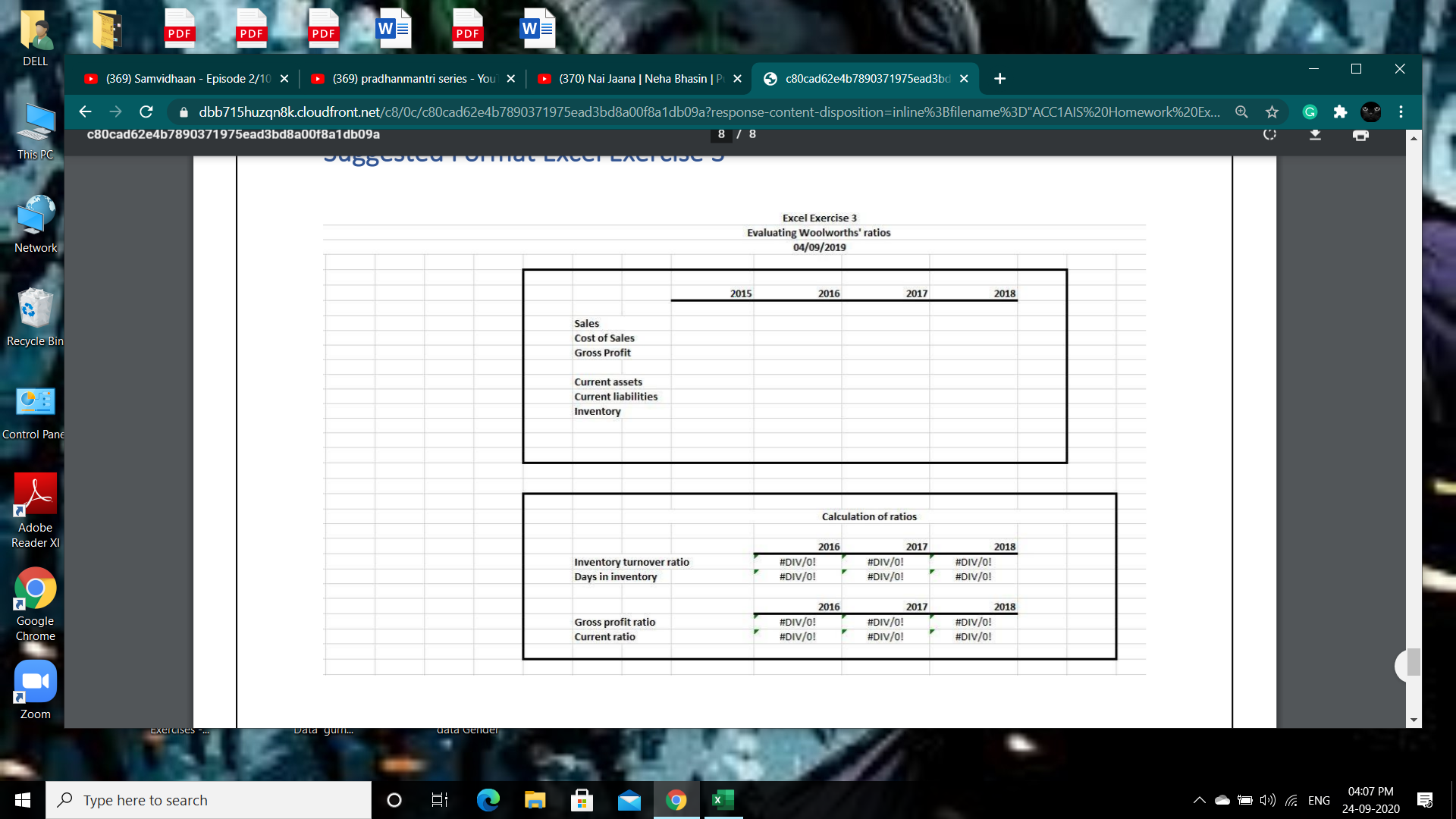Print the PDF document
Screen dimensions: 1456x819
click(1361, 134)
